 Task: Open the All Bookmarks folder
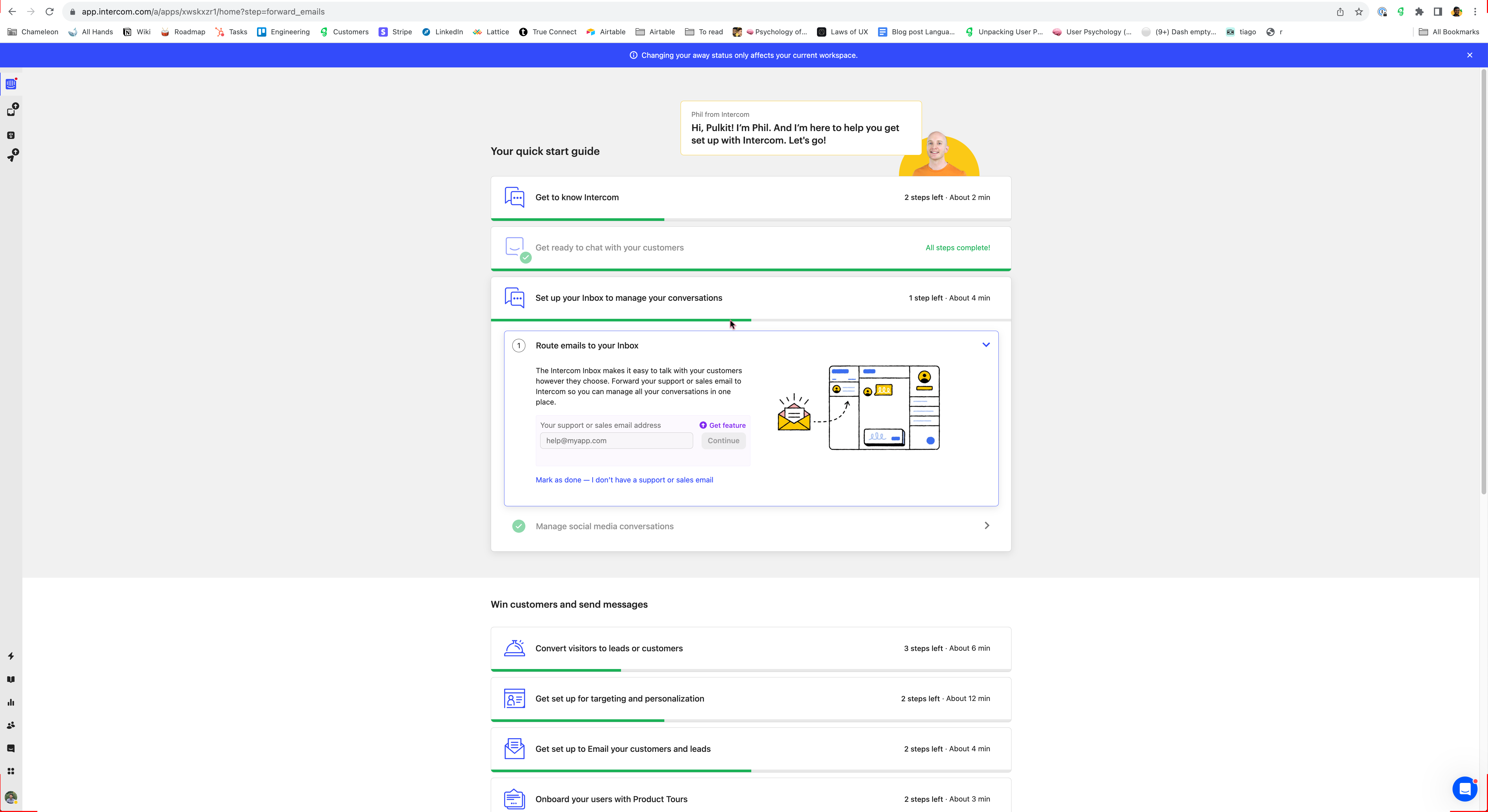1449,32
